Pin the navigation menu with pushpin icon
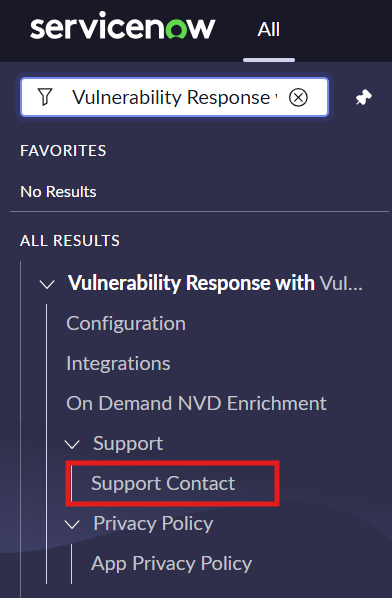Viewport: 392px width, 598px height. (363, 97)
